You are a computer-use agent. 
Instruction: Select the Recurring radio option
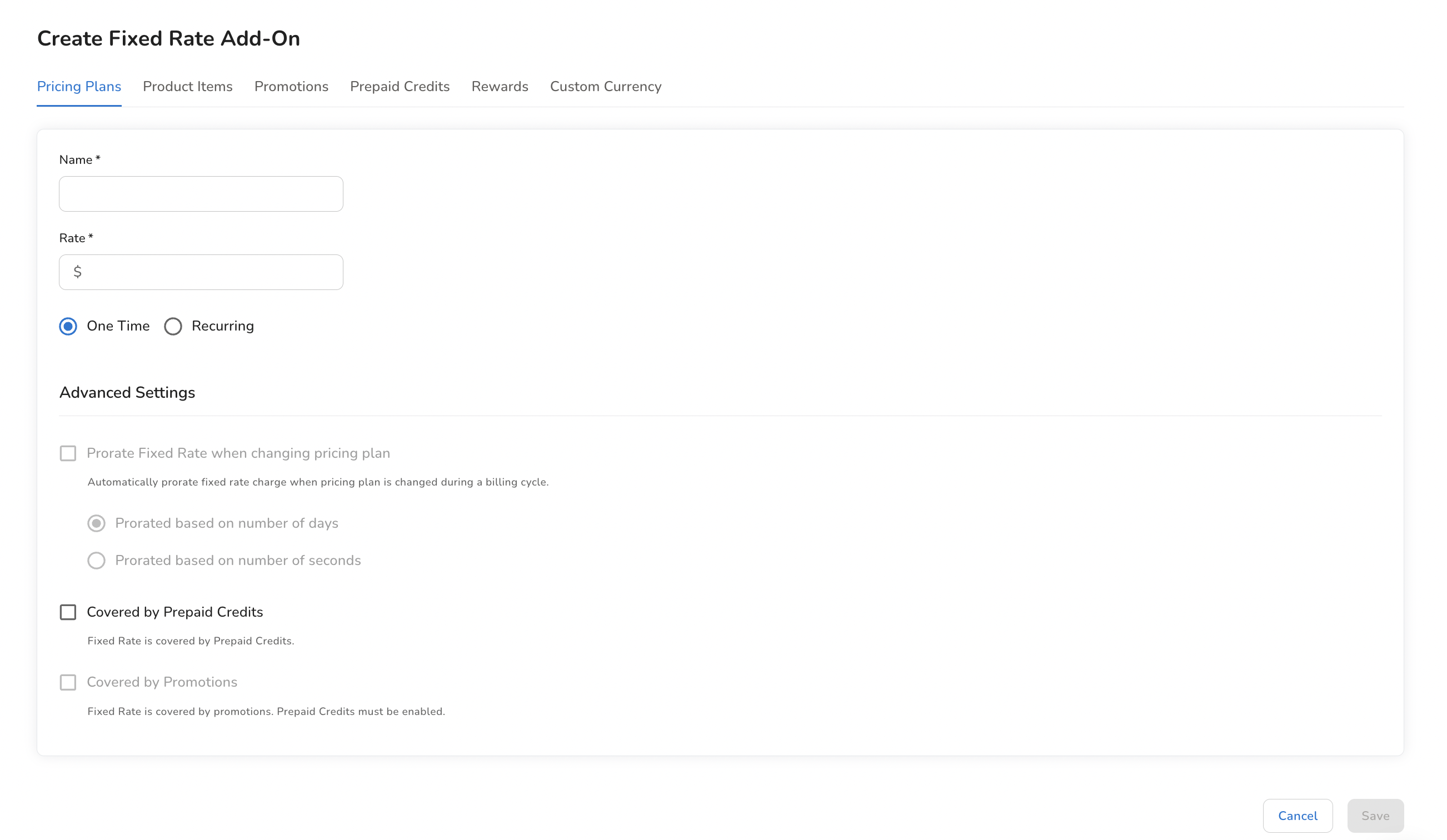[173, 326]
